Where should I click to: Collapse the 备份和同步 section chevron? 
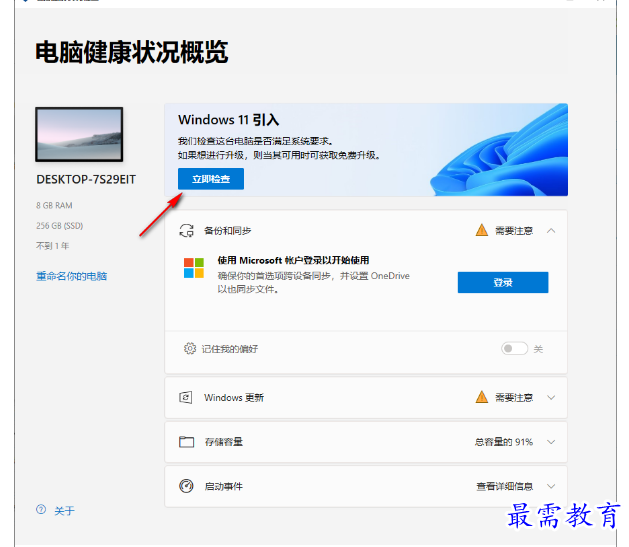tap(551, 231)
